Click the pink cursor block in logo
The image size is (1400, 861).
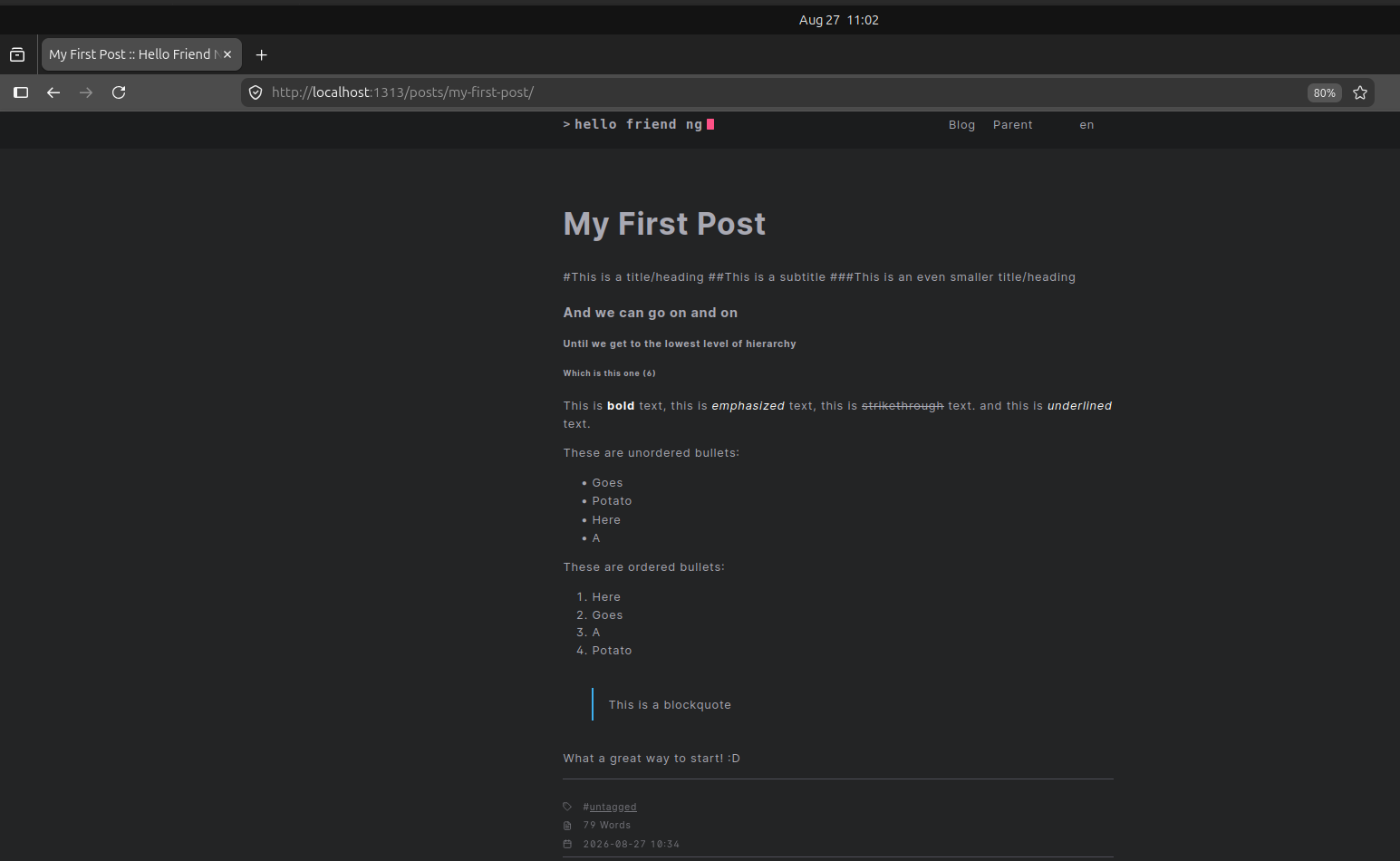710,124
